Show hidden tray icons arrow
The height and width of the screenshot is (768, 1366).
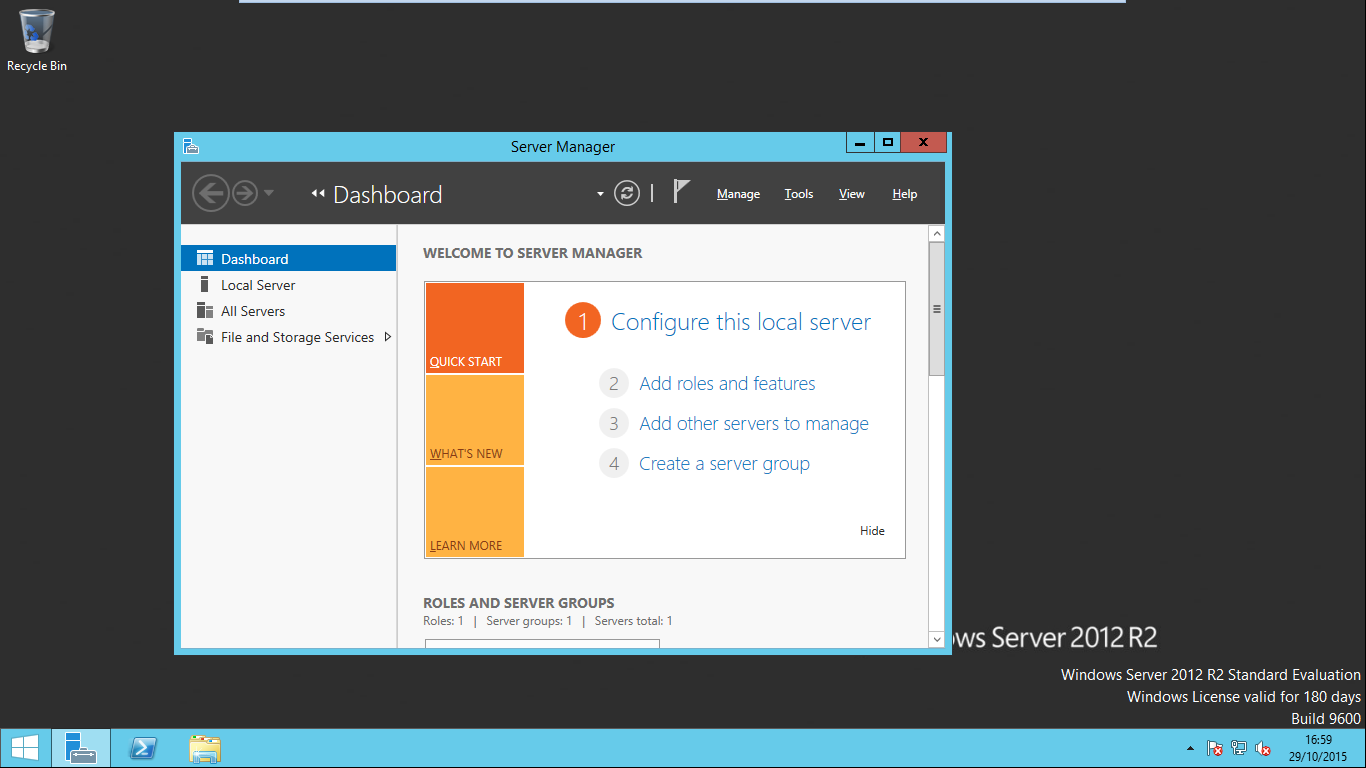point(1190,748)
